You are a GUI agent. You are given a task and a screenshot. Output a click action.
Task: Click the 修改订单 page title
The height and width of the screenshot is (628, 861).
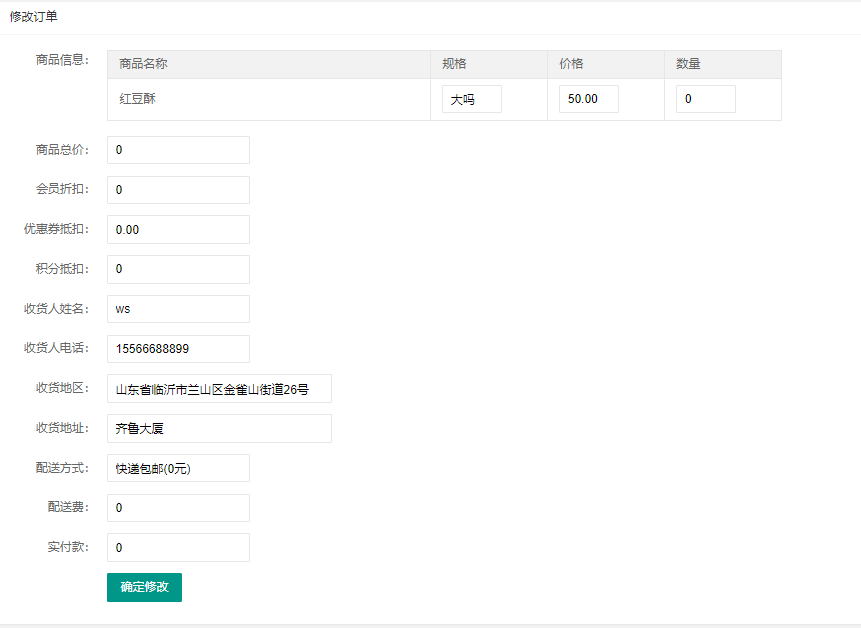coord(33,16)
